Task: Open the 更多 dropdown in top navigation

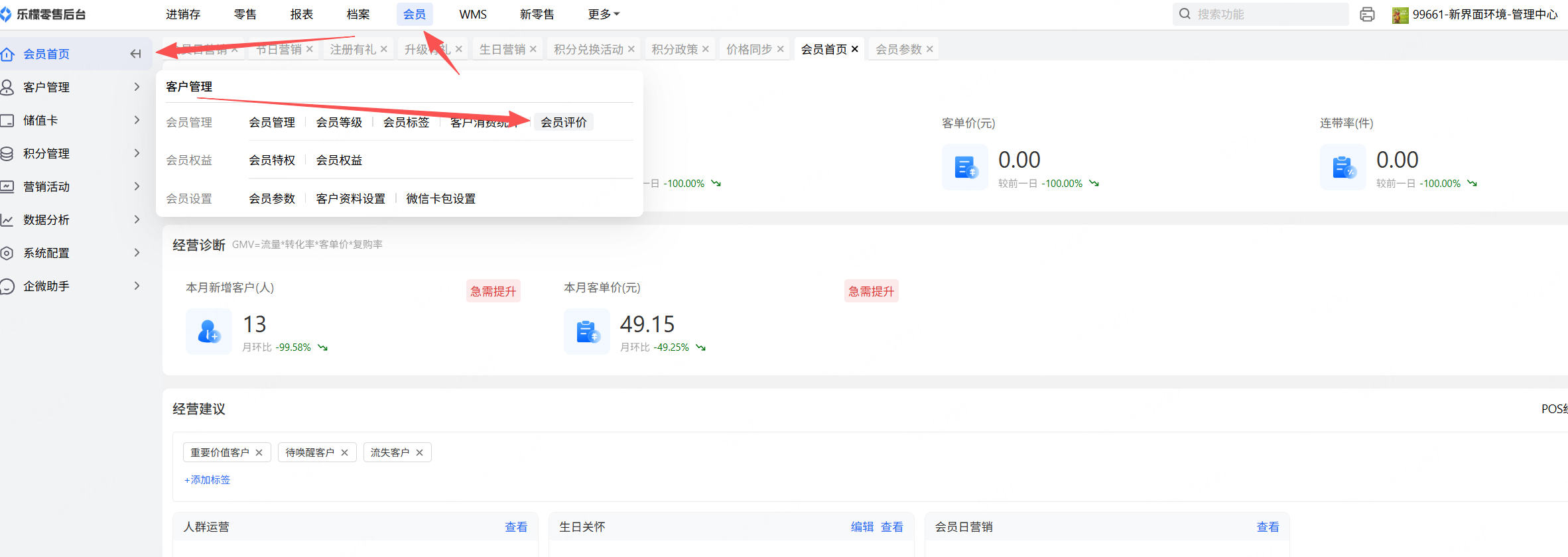Action: coord(604,14)
